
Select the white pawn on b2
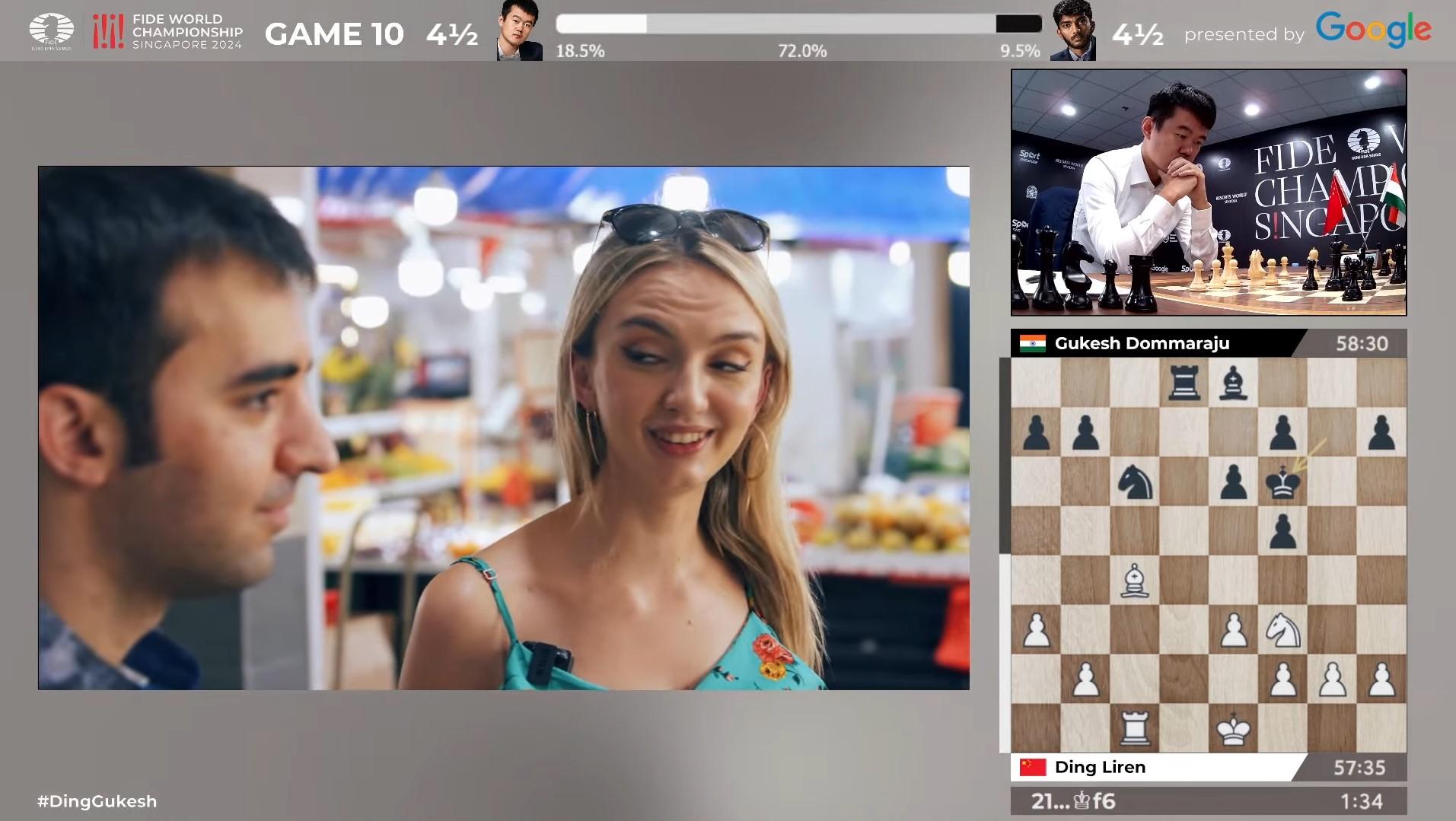(1085, 679)
